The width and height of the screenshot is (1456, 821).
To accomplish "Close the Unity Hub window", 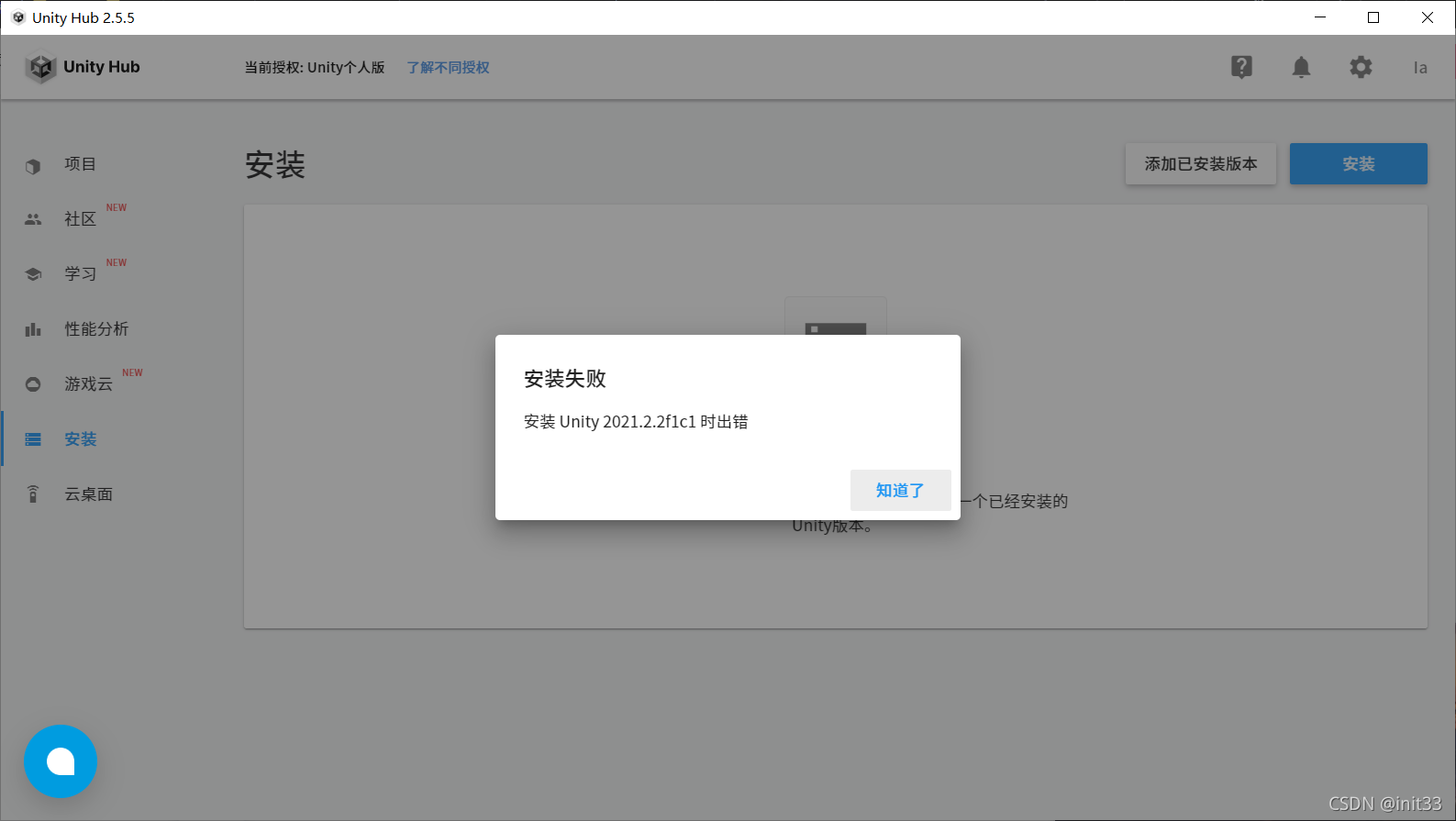I will [x=1428, y=17].
